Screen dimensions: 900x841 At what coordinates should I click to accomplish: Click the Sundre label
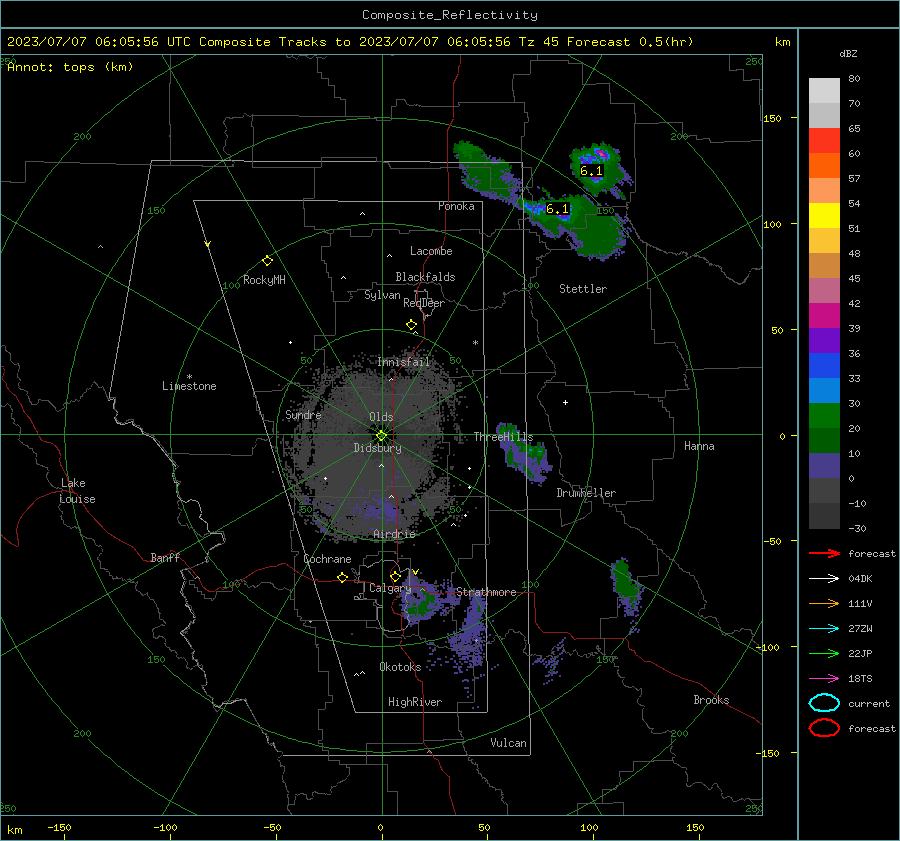(303, 414)
